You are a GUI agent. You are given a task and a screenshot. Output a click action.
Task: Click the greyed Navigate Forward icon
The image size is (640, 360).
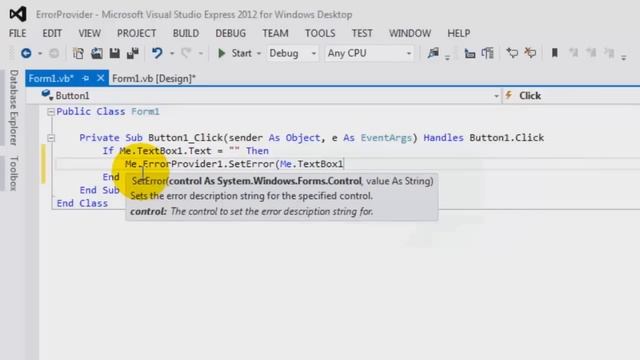tap(54, 53)
